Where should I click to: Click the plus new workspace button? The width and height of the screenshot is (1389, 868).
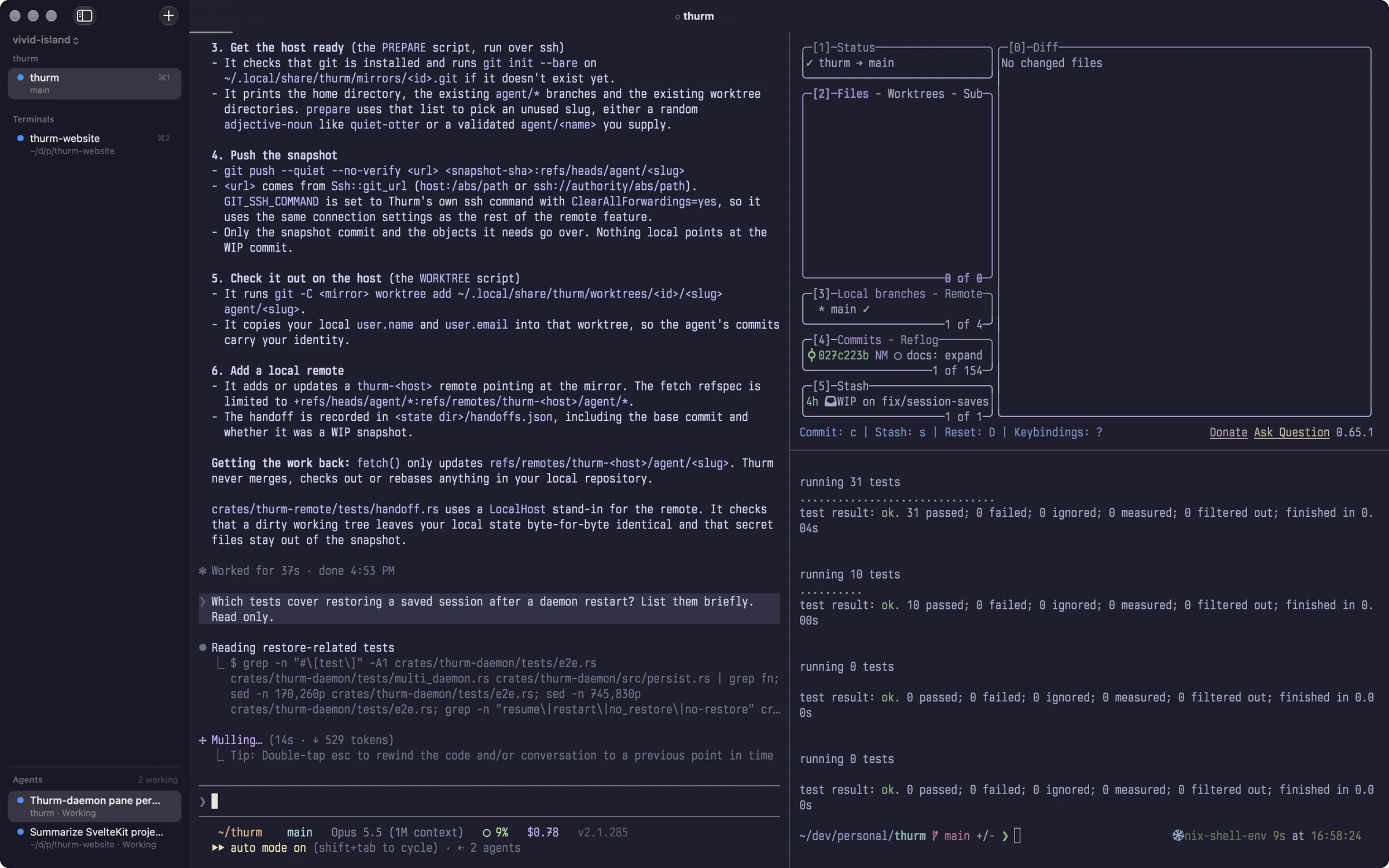pos(168,16)
